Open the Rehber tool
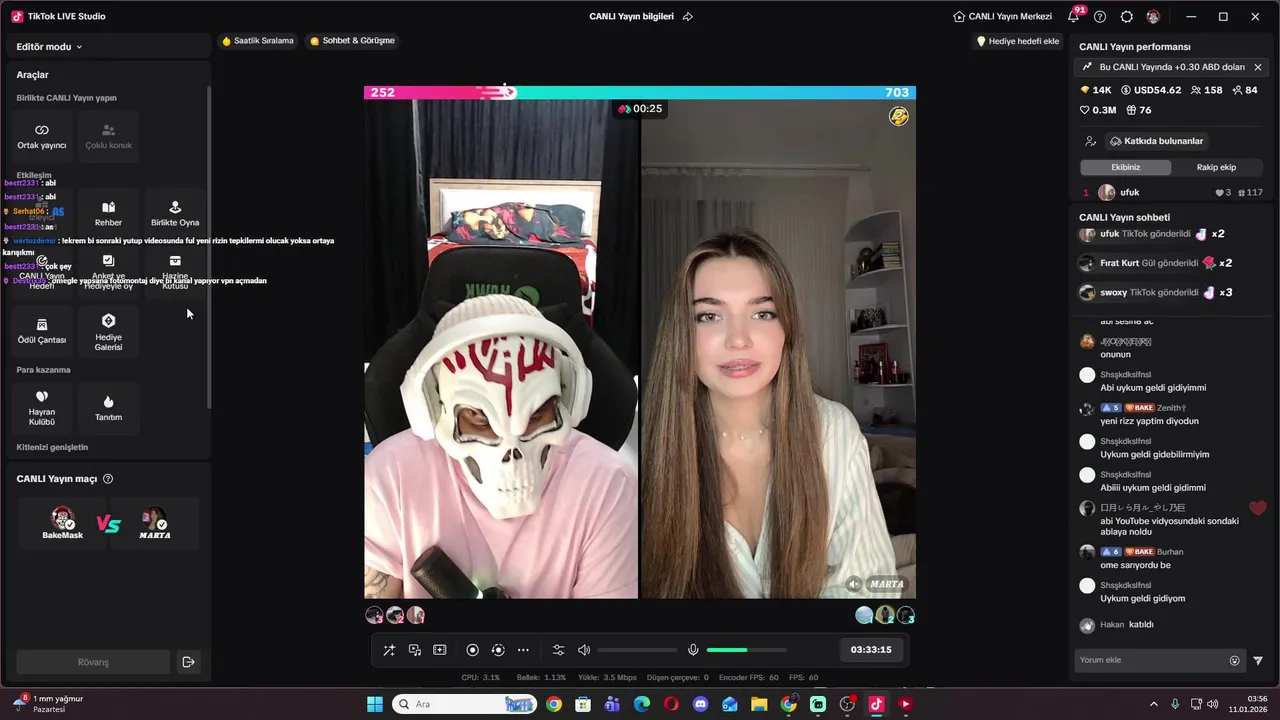The image size is (1280, 720). (x=108, y=214)
